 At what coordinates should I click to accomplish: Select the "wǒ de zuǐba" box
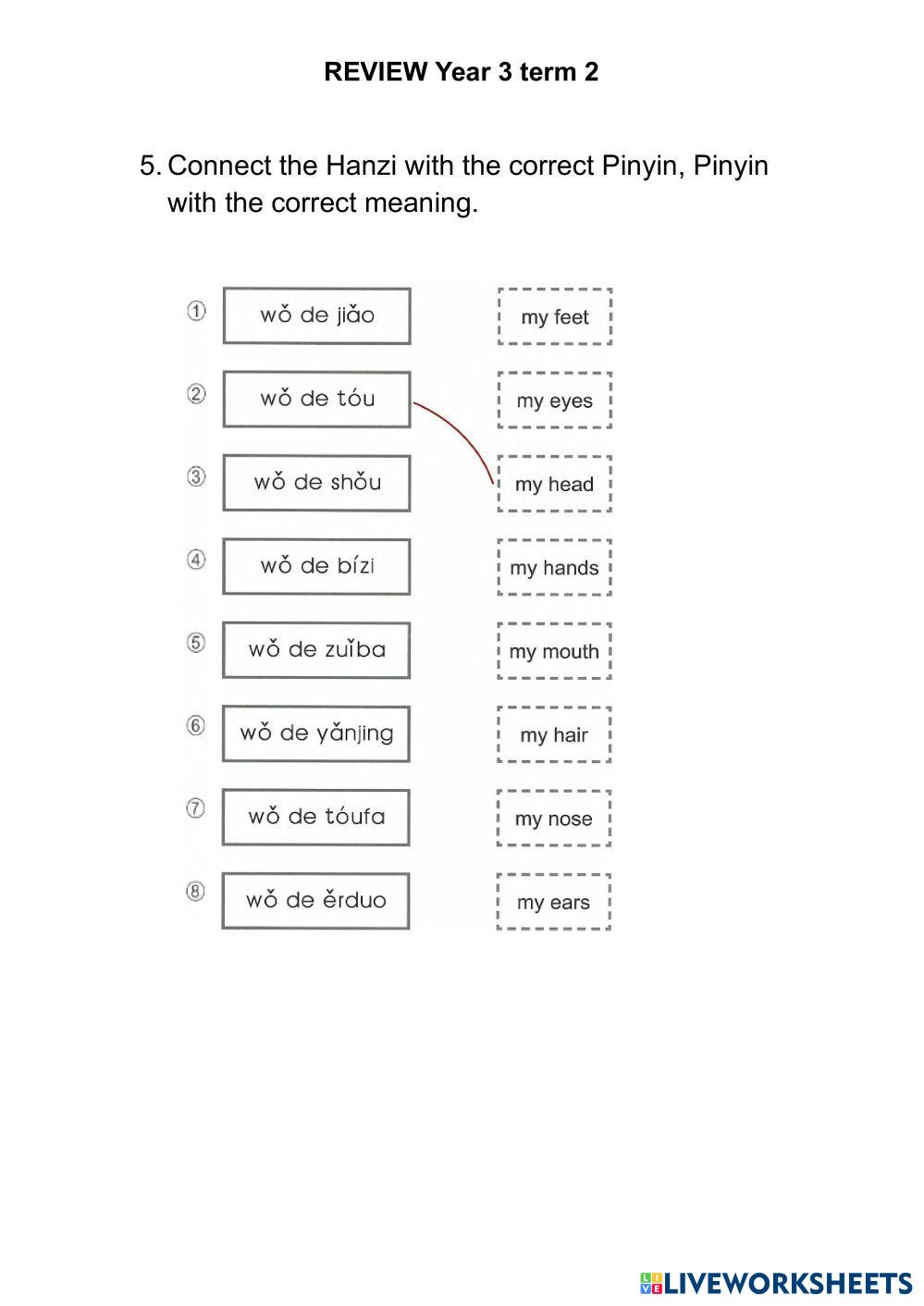tap(316, 649)
